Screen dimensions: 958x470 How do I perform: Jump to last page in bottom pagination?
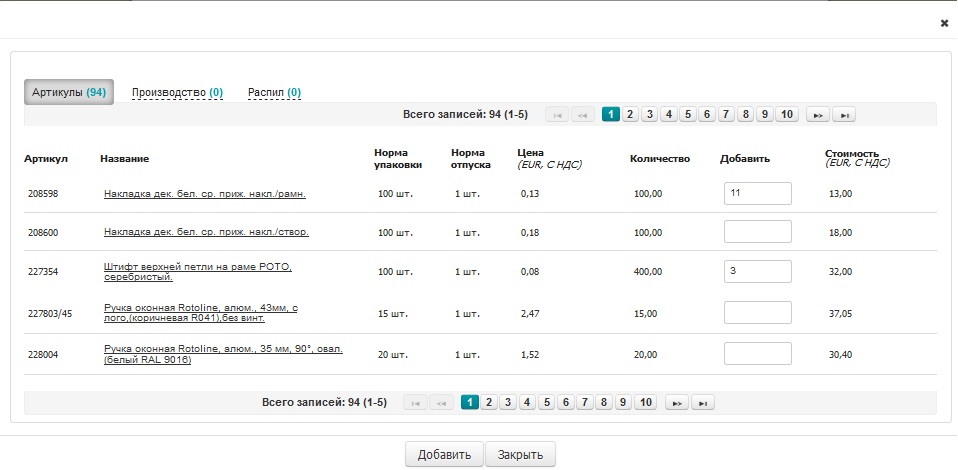click(703, 403)
